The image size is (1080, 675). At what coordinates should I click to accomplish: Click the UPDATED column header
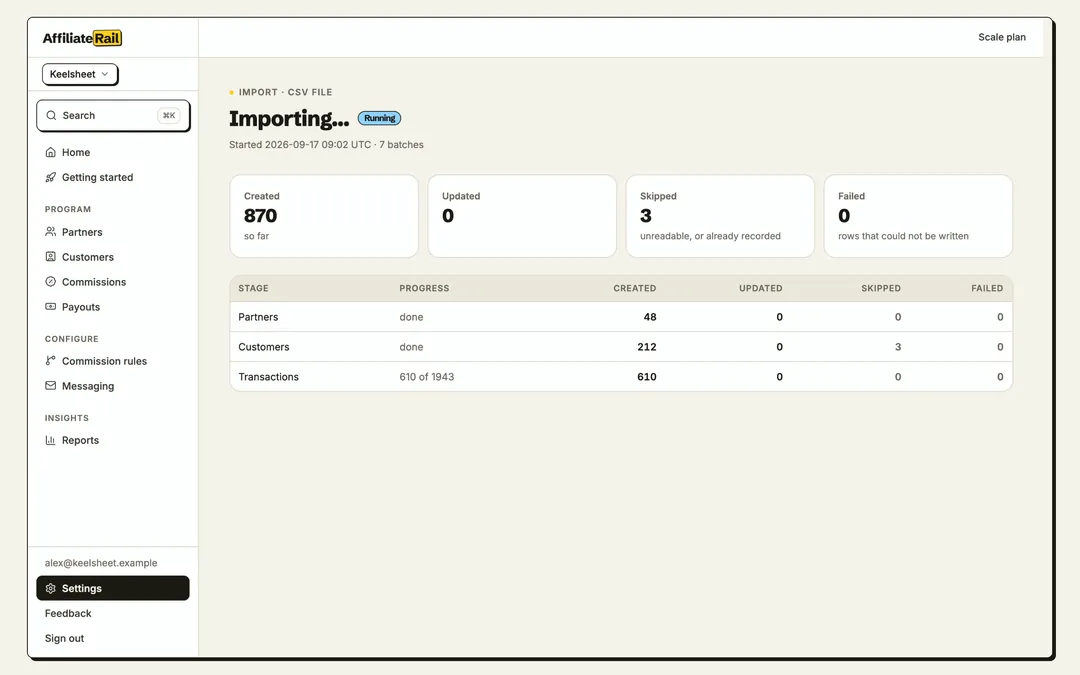pyautogui.click(x=760, y=288)
